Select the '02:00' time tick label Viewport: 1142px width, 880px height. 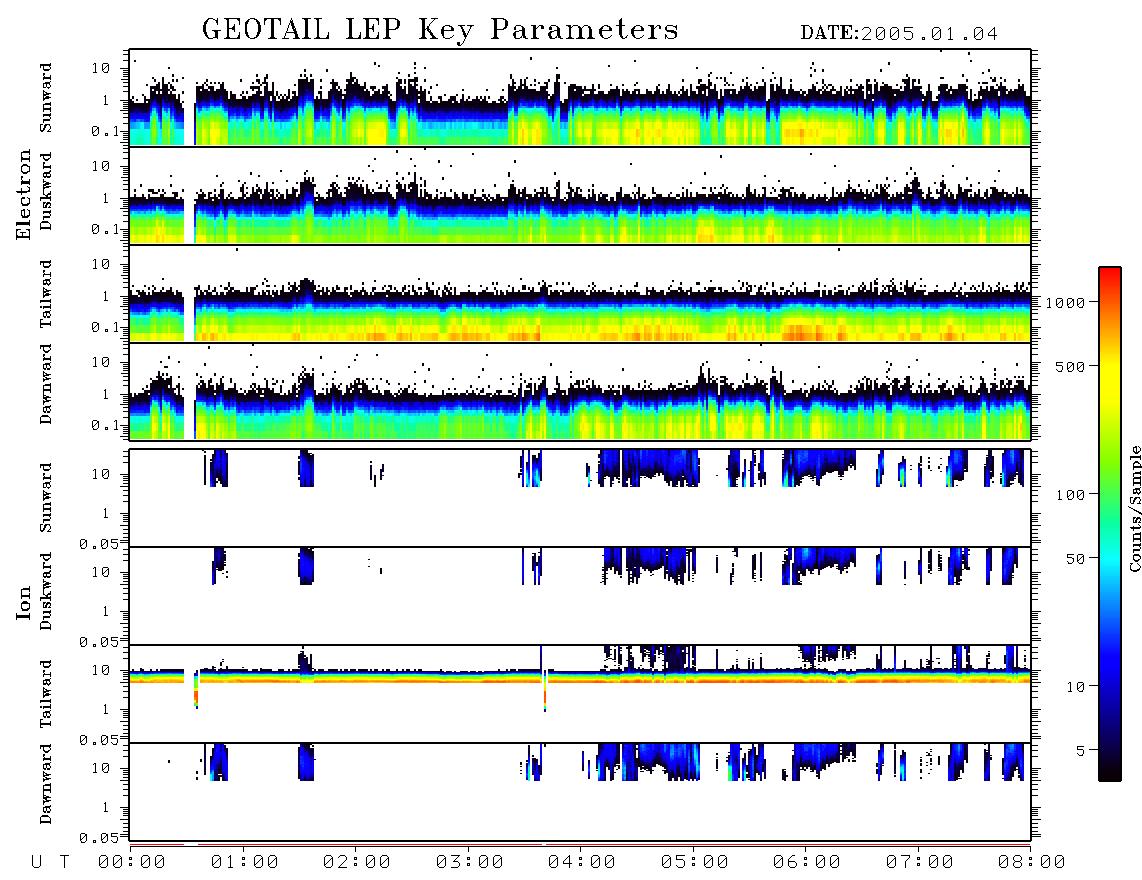(357, 863)
